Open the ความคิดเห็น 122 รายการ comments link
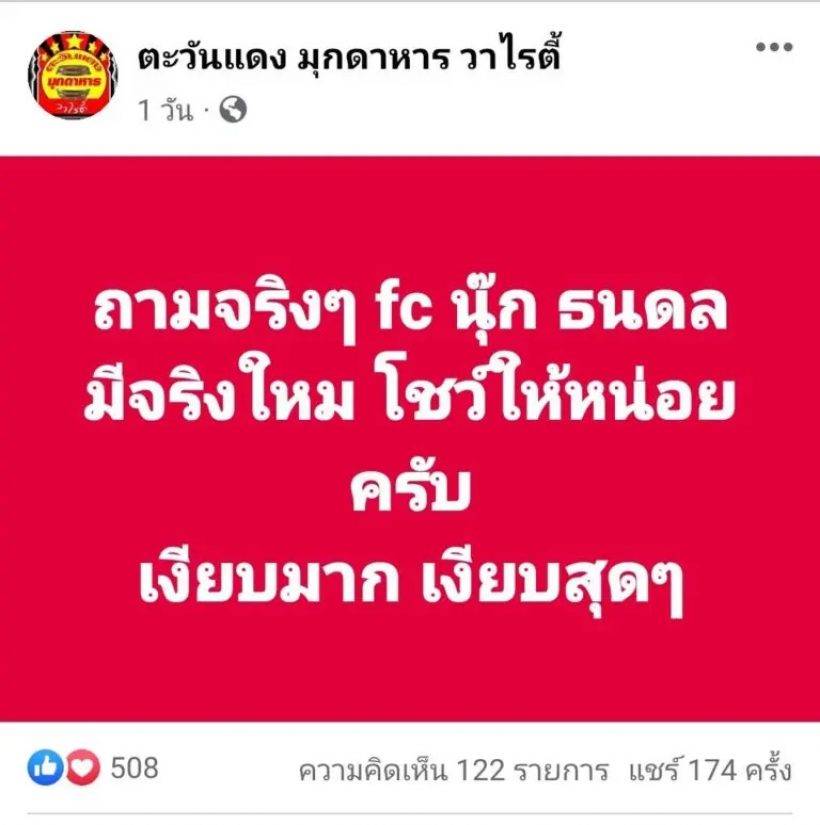The height and width of the screenshot is (825, 820). [x=453, y=771]
